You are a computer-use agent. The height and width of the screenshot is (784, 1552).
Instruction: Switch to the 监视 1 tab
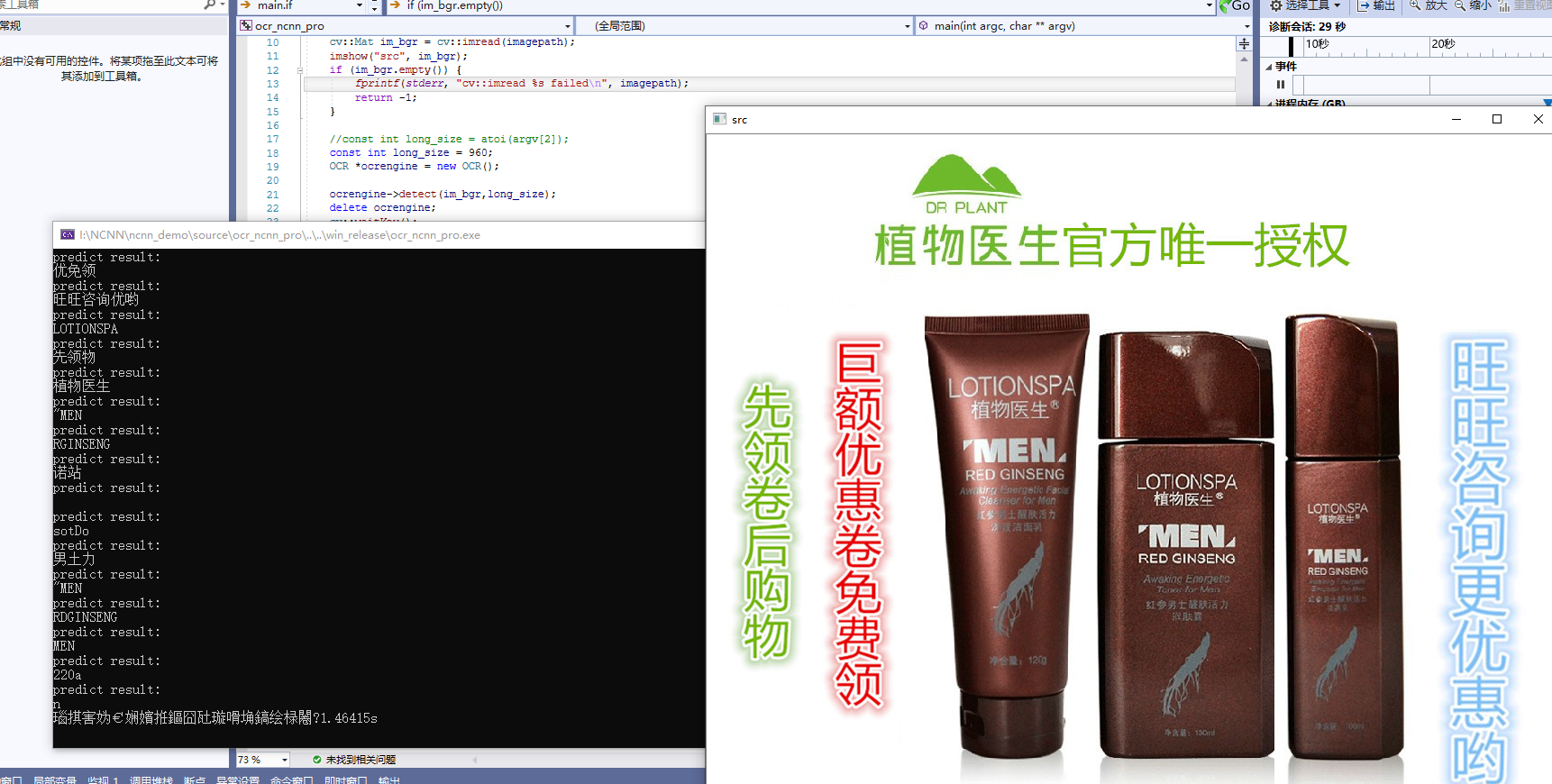click(103, 779)
